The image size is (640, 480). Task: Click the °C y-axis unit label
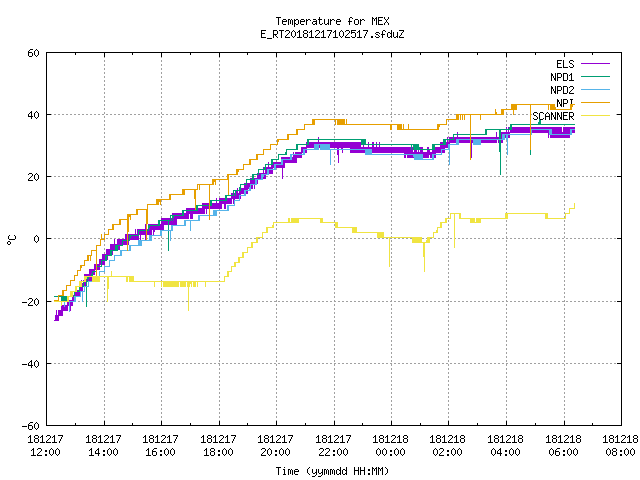[x=11, y=240]
